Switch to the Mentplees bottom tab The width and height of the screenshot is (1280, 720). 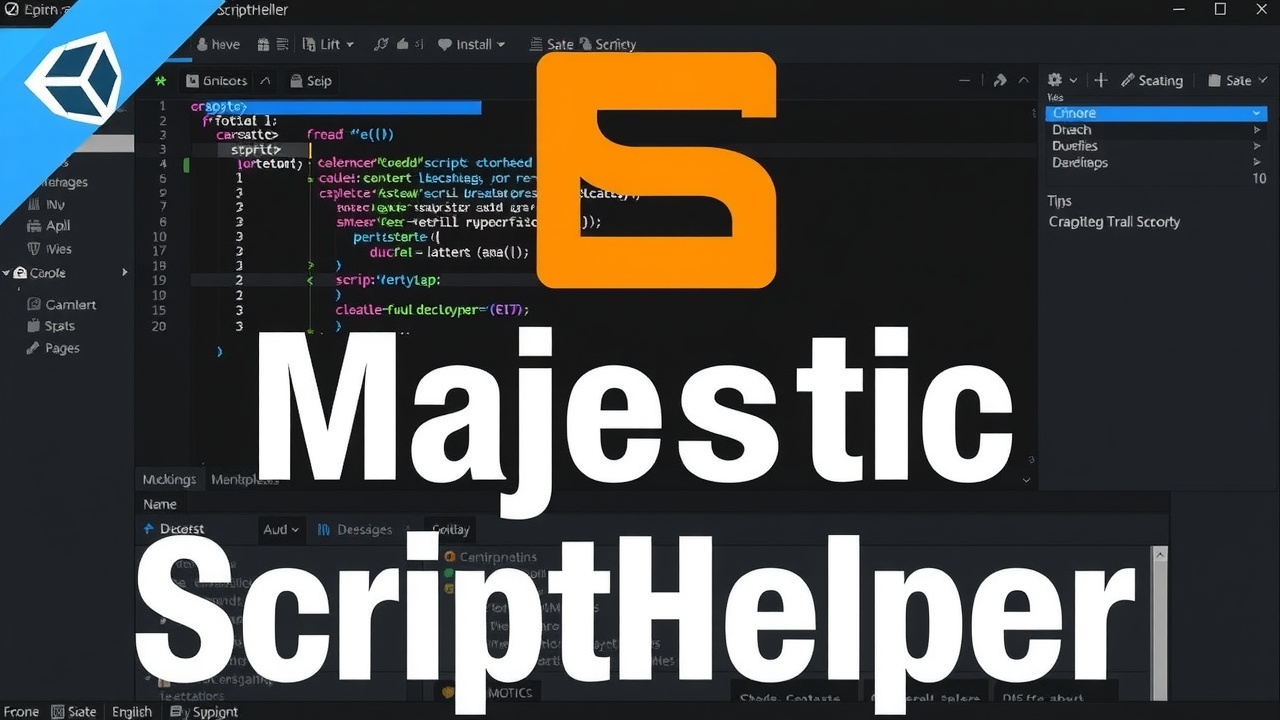click(x=245, y=479)
